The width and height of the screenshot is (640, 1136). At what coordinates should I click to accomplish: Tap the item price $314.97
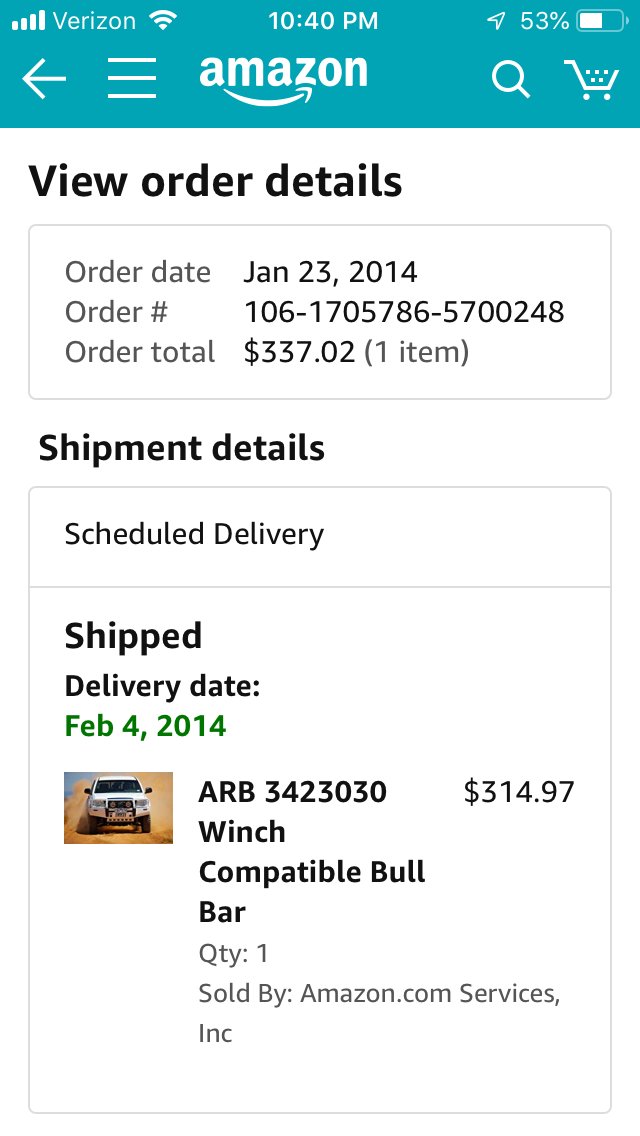tap(519, 792)
